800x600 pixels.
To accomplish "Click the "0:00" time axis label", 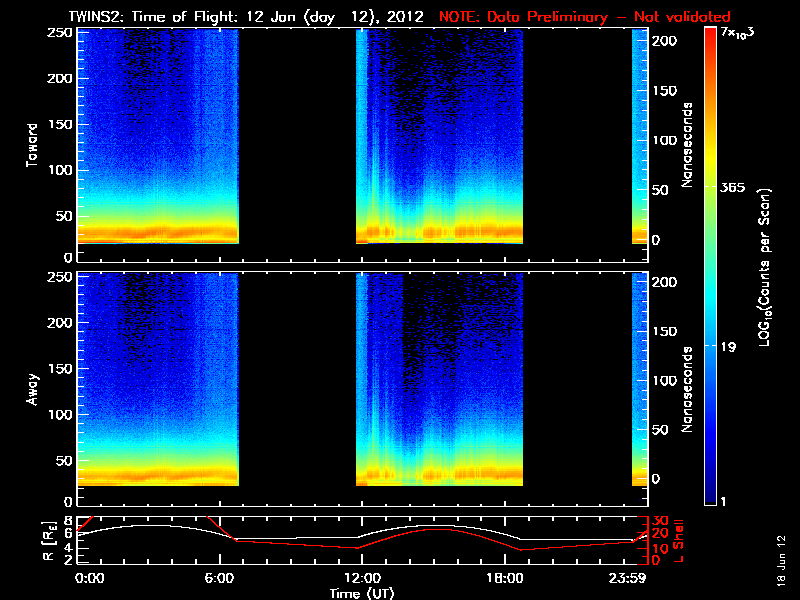I will tap(89, 579).
